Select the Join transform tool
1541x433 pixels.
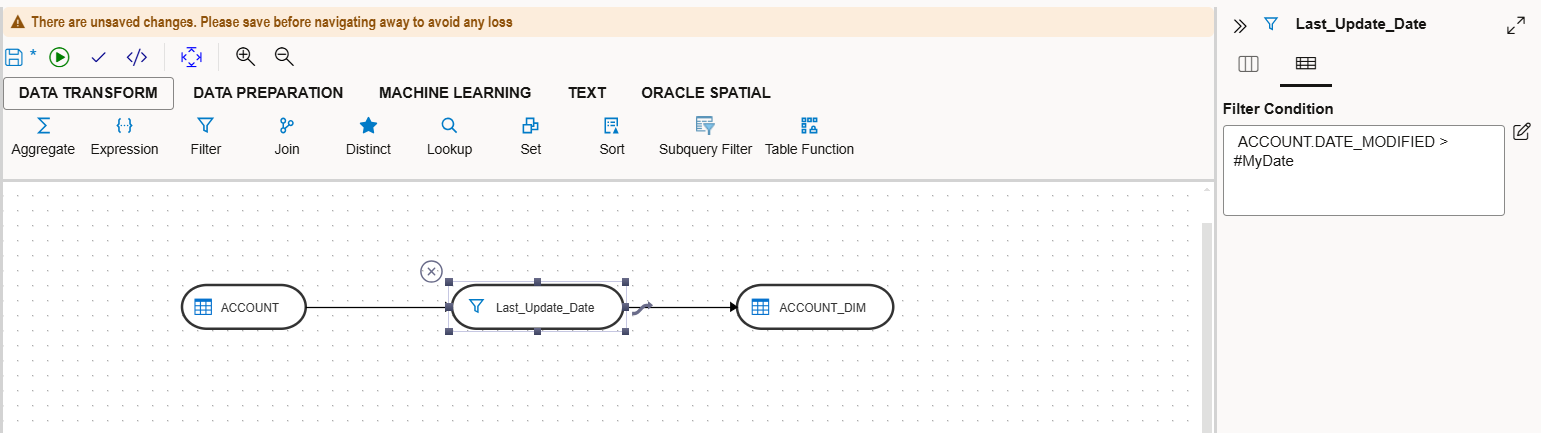tap(287, 137)
